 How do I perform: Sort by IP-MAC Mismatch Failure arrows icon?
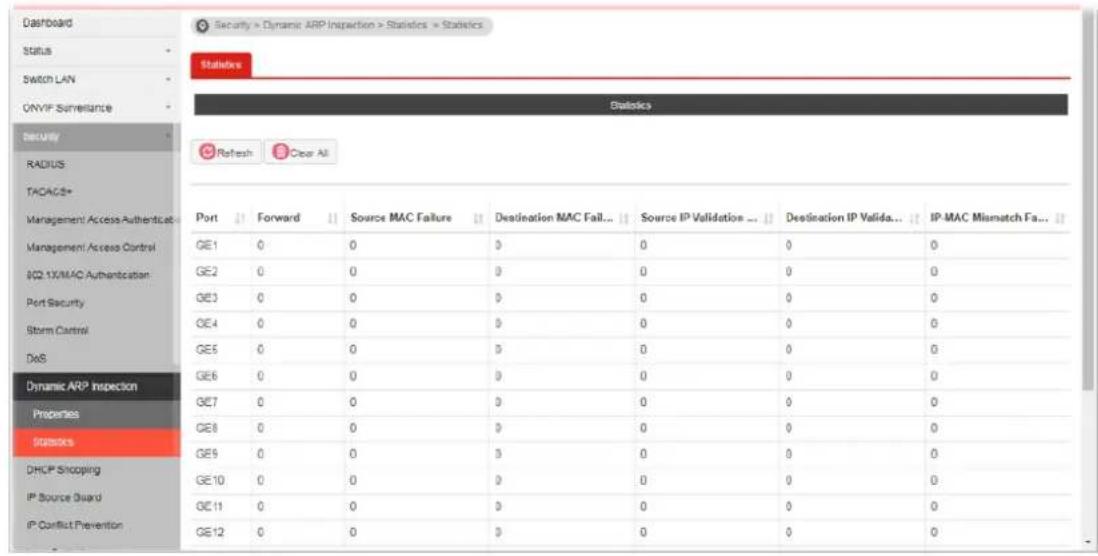(1059, 218)
